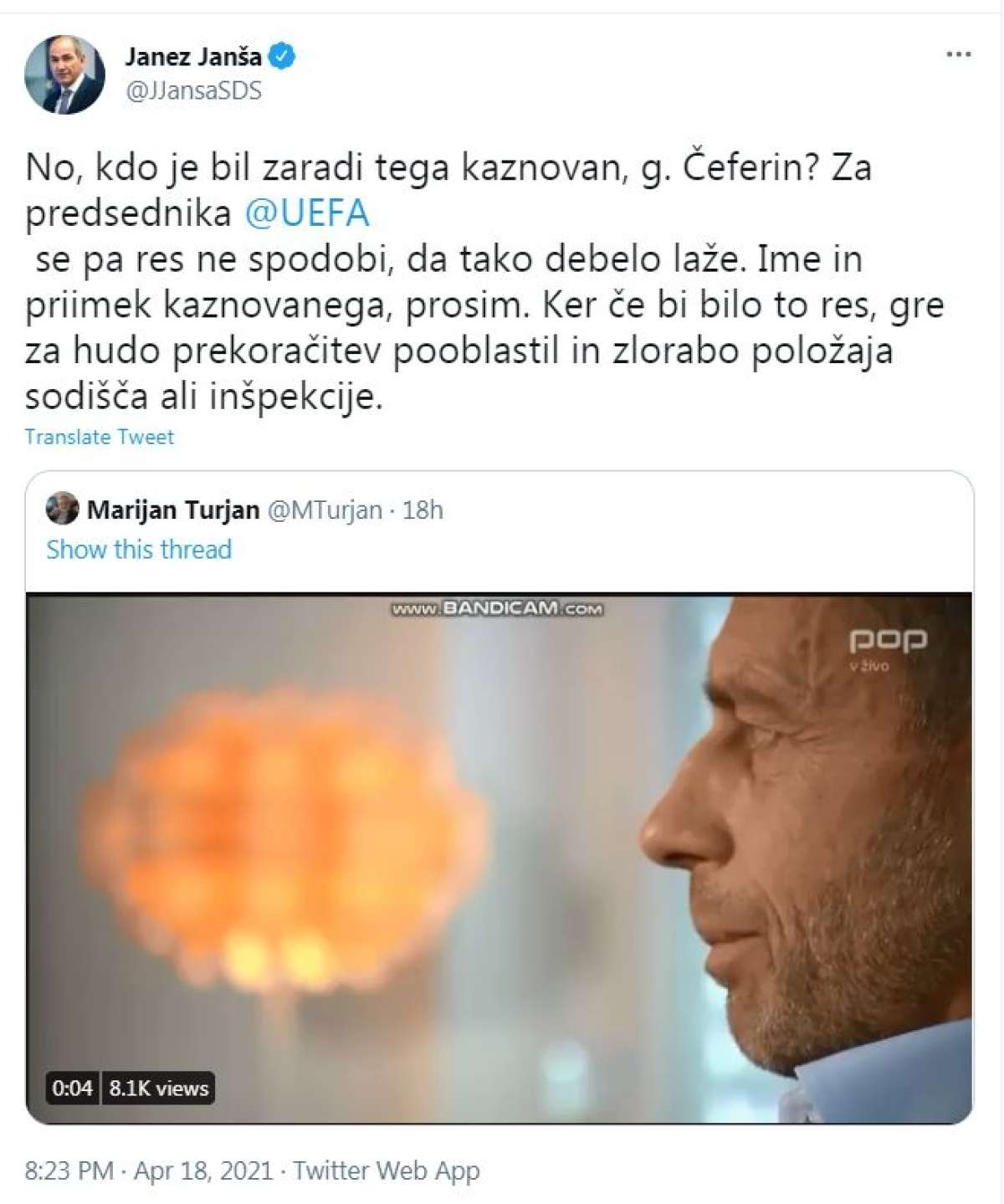Image resolution: width=1004 pixels, height=1204 pixels.
Task: Click the Marijan Turjan name in quoted tweet
Action: [173, 510]
